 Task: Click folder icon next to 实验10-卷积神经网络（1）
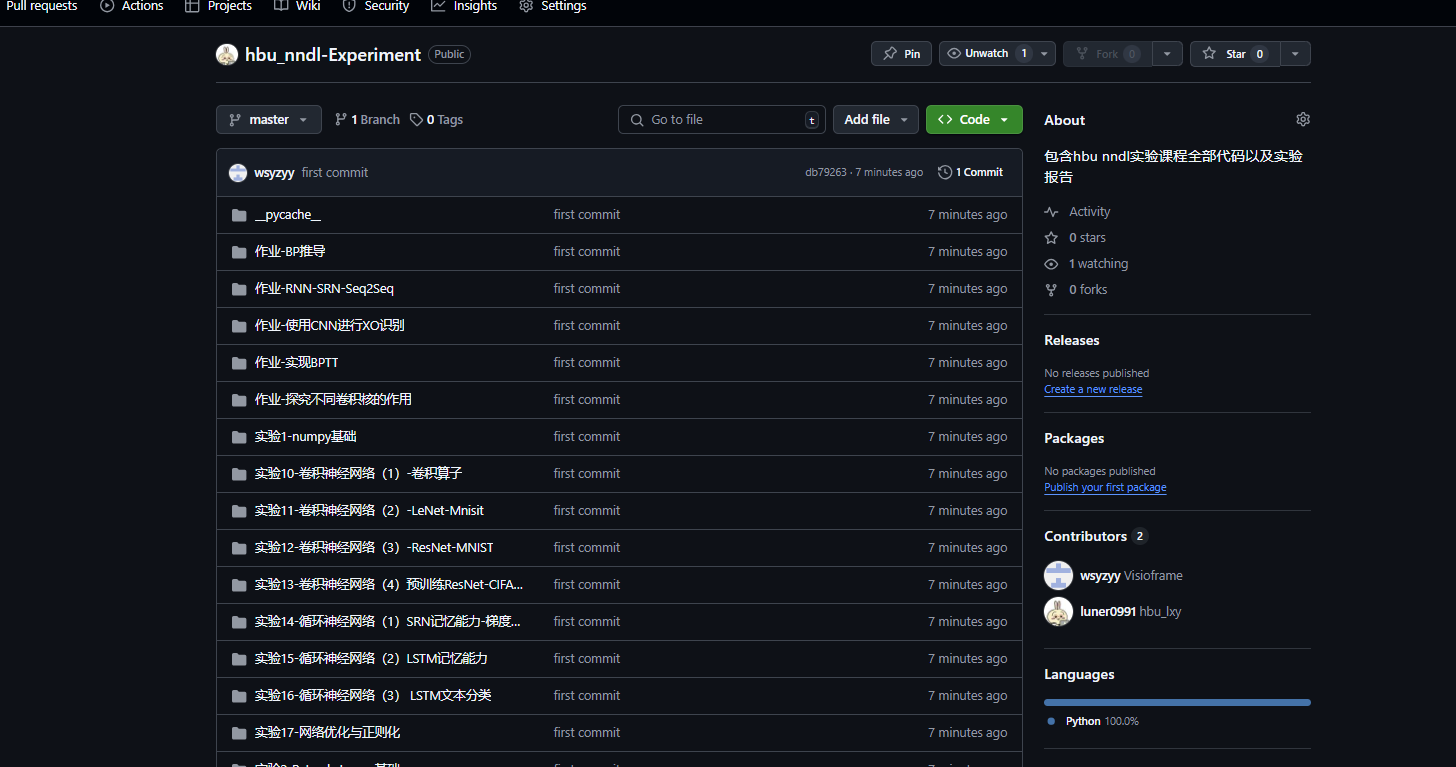point(239,473)
